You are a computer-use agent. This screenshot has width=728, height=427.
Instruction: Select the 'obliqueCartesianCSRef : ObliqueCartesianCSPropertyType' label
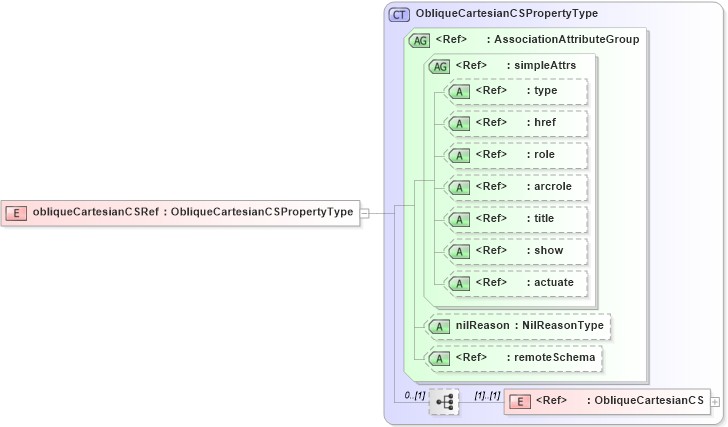pyautogui.click(x=193, y=212)
